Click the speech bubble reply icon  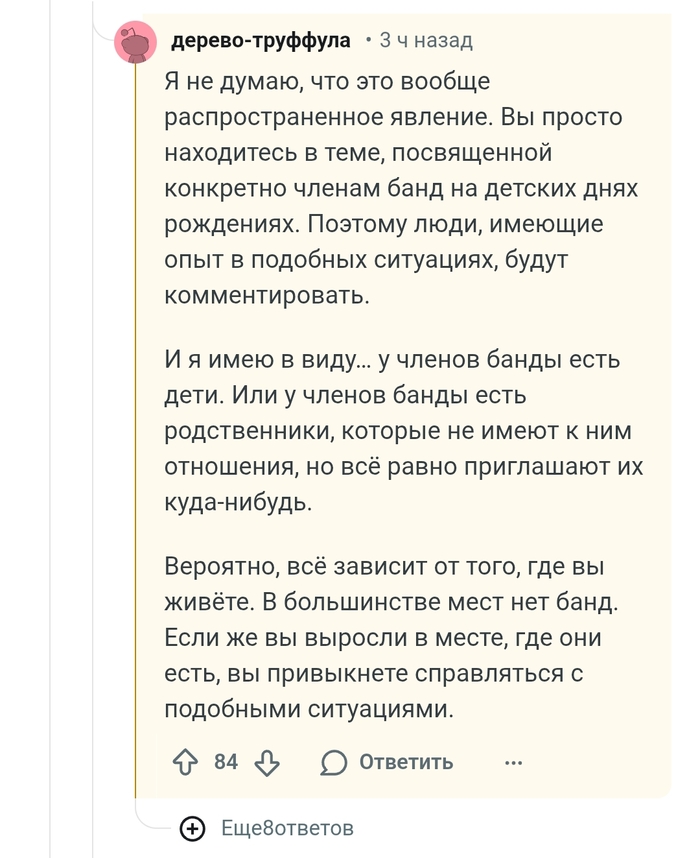click(x=334, y=763)
